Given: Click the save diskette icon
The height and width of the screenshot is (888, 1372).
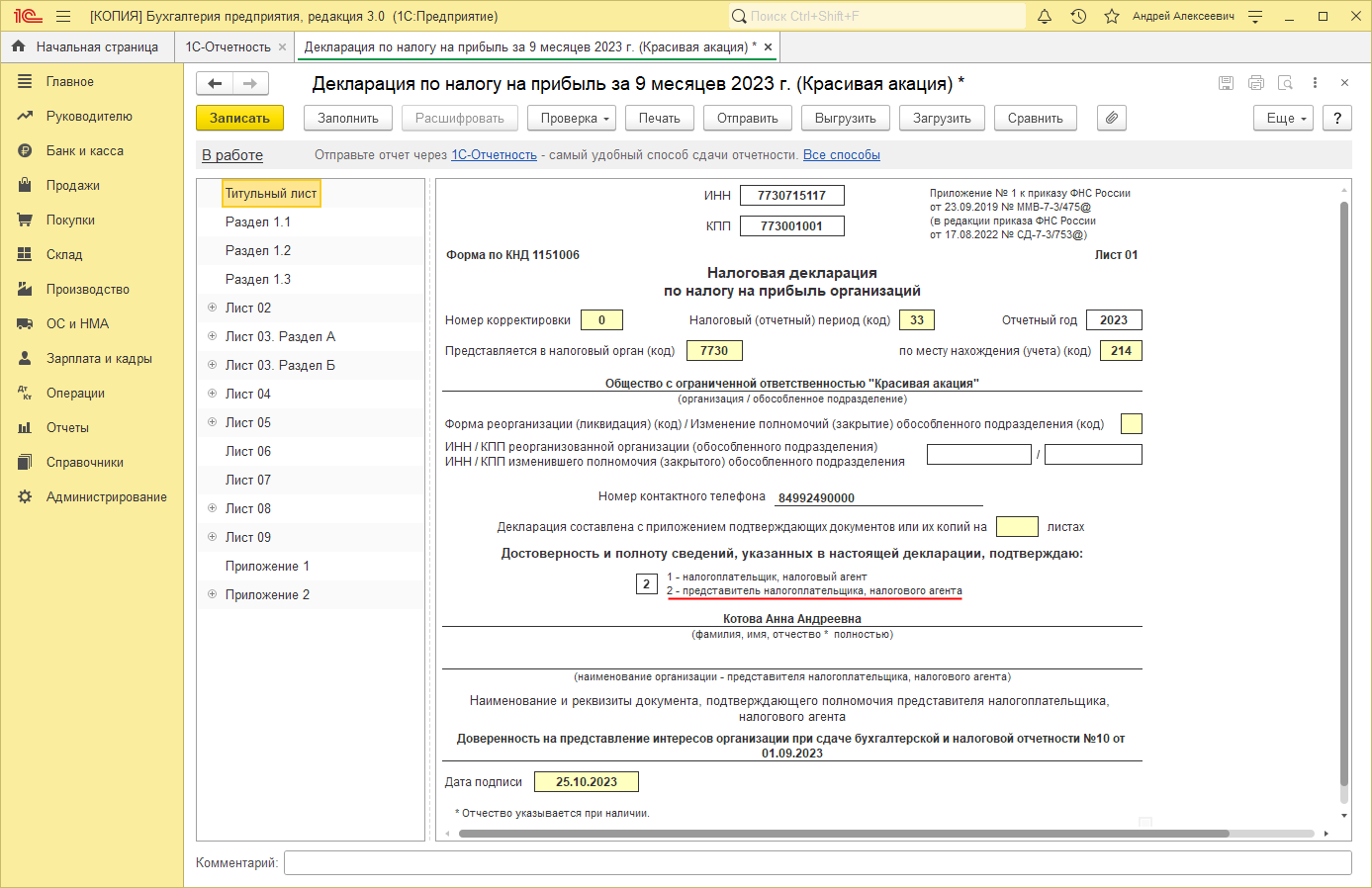Looking at the screenshot, I should pyautogui.click(x=1226, y=83).
